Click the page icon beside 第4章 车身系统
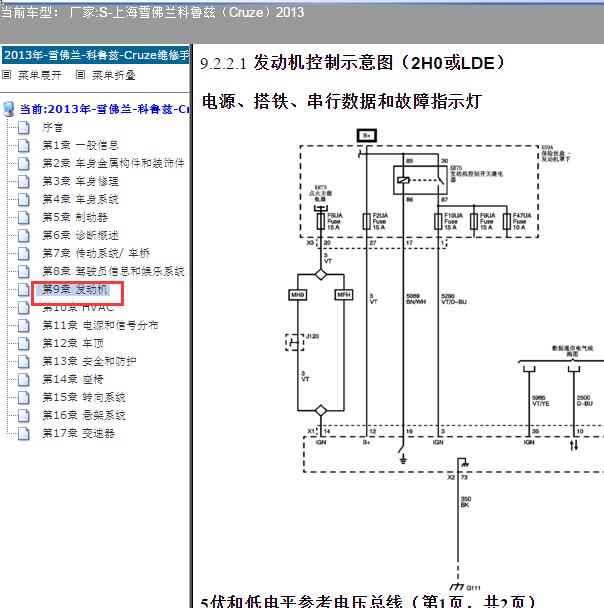Viewport: 604px width, 608px height. 24,199
